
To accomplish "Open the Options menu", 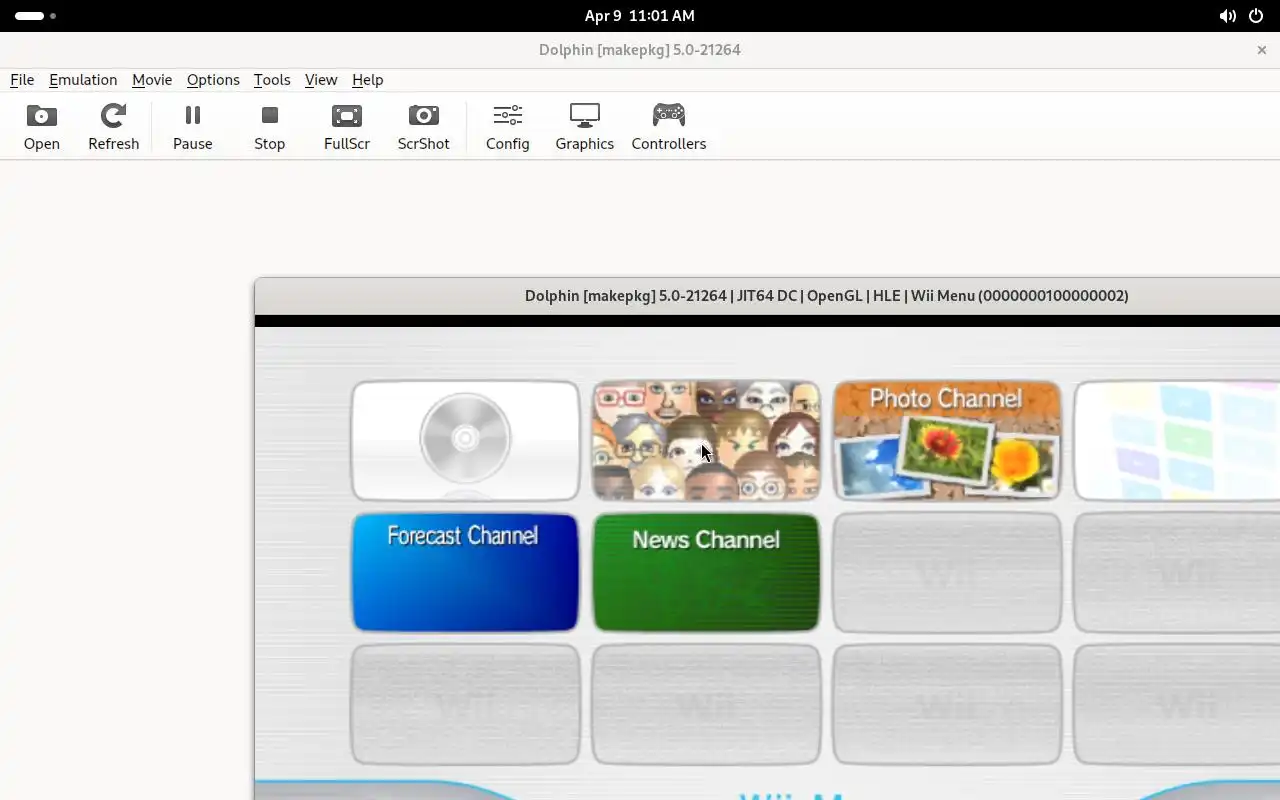I will tap(213, 80).
